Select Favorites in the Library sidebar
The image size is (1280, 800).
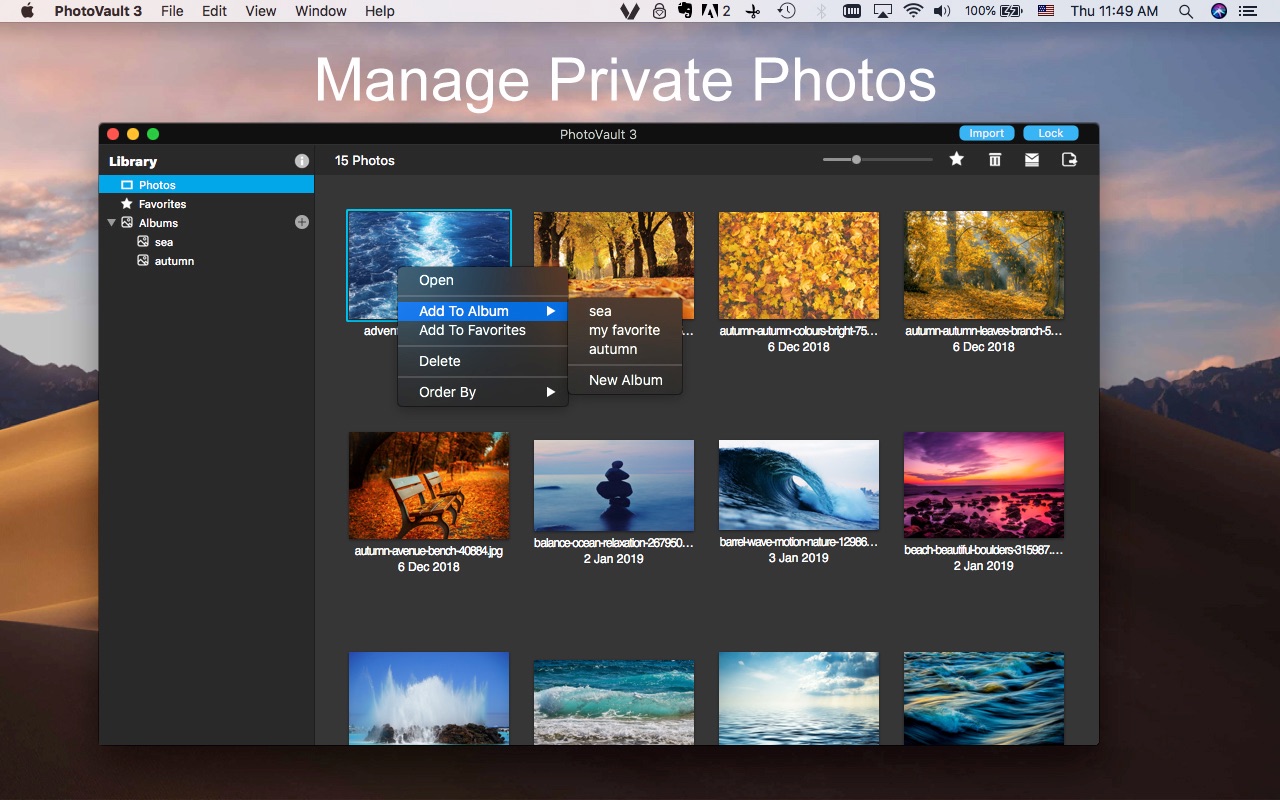click(x=162, y=204)
